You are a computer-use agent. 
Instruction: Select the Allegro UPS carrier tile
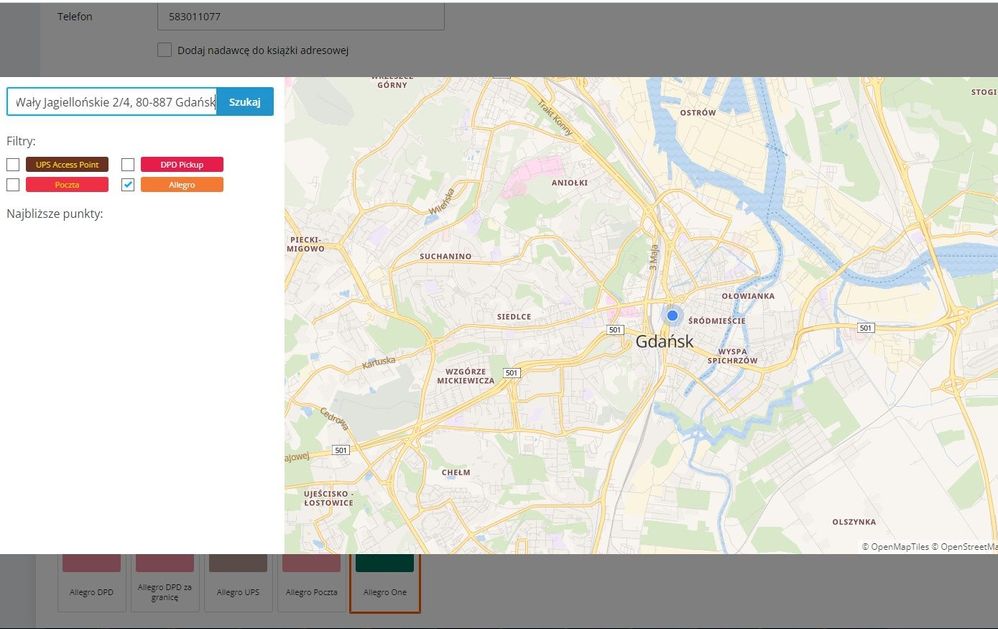tap(238, 583)
